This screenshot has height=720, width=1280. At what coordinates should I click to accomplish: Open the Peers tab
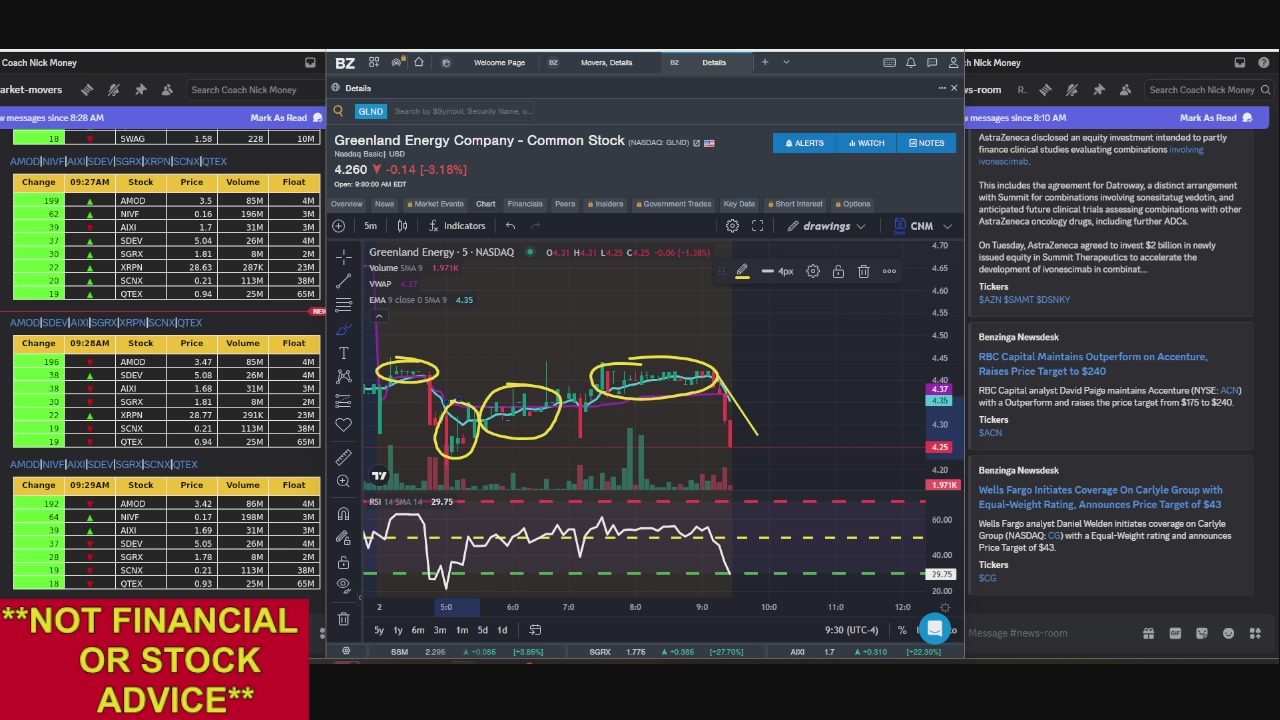tap(565, 204)
